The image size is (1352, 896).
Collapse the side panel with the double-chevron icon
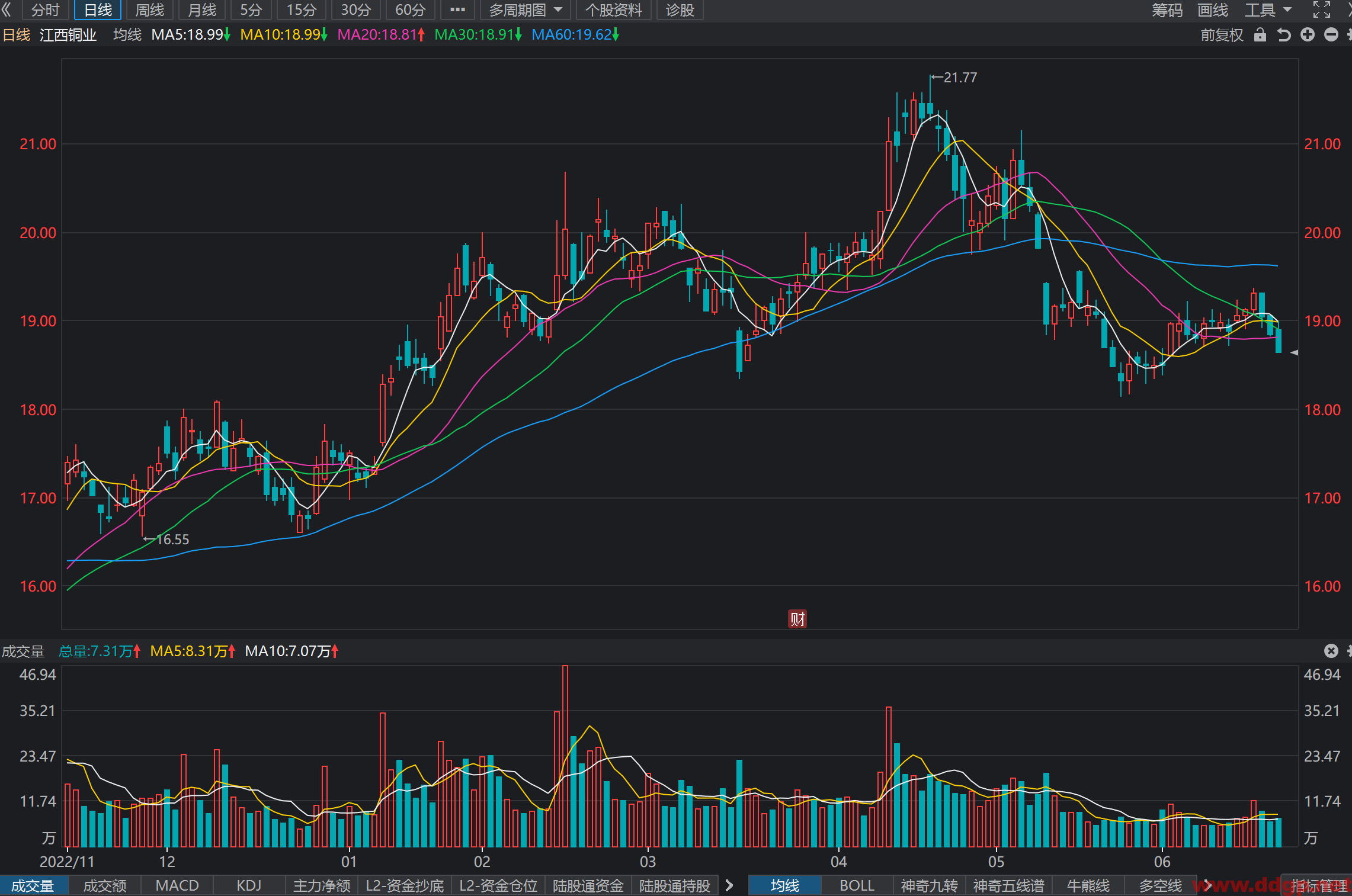(x=7, y=9)
